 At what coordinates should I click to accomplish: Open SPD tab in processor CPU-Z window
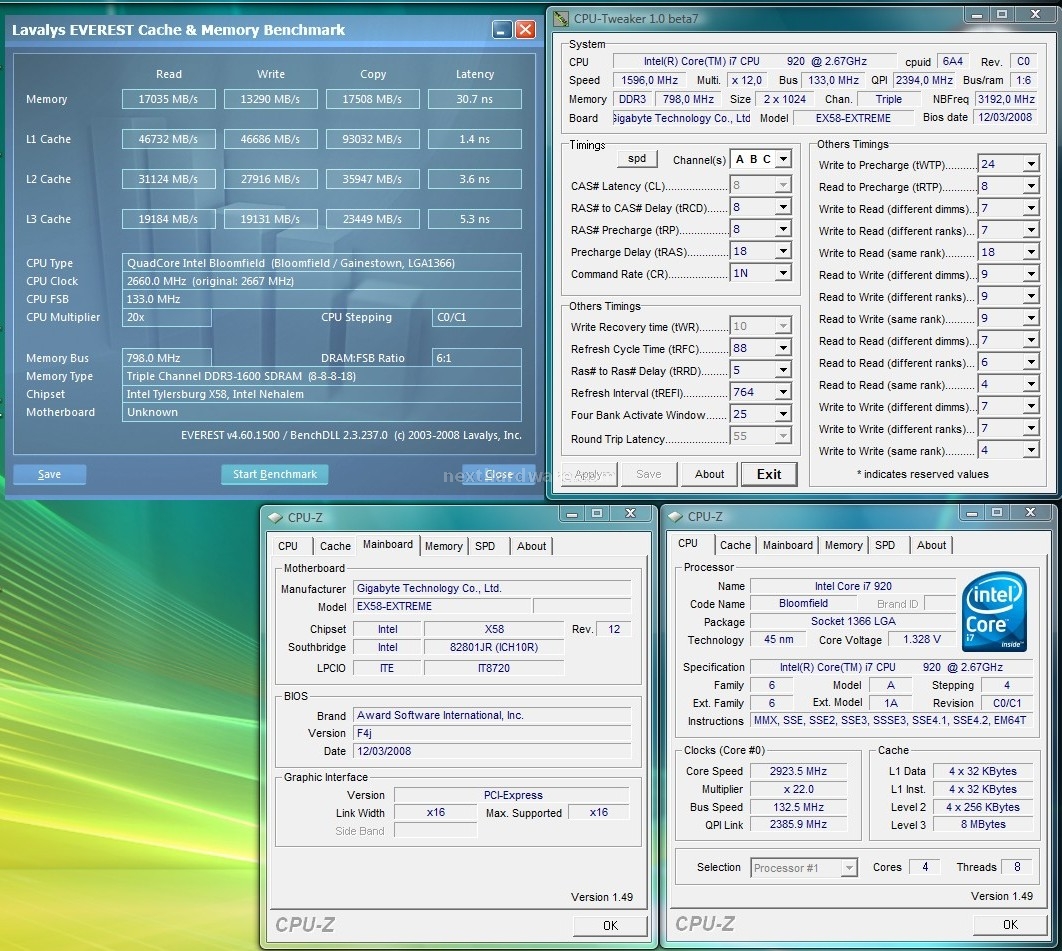(885, 545)
